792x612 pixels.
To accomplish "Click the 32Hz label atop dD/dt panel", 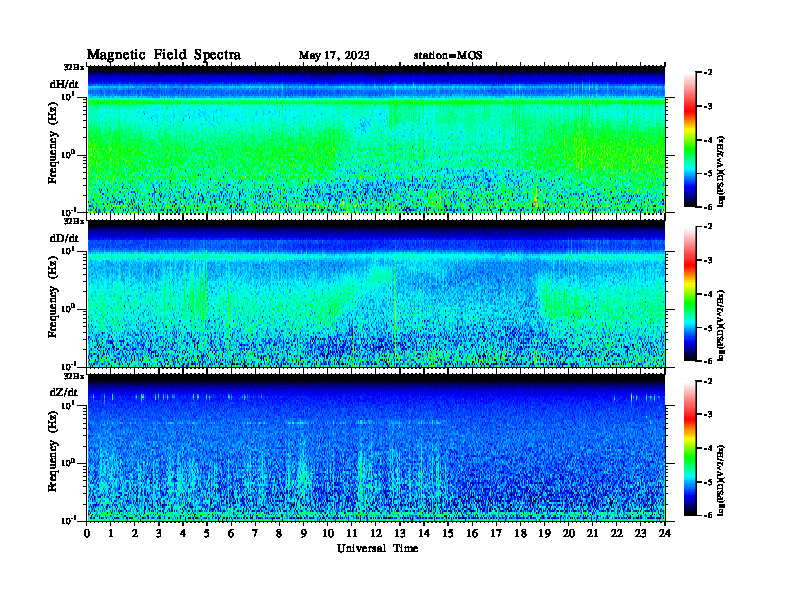I will click(73, 221).
